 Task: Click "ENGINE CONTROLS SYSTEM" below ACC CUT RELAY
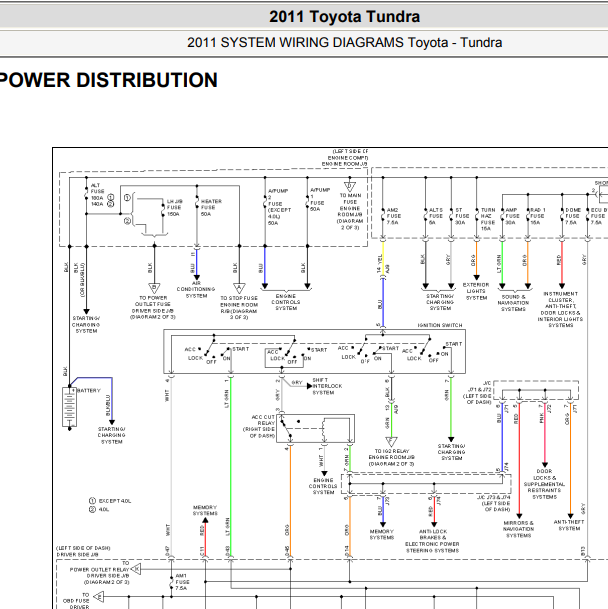coord(323,486)
